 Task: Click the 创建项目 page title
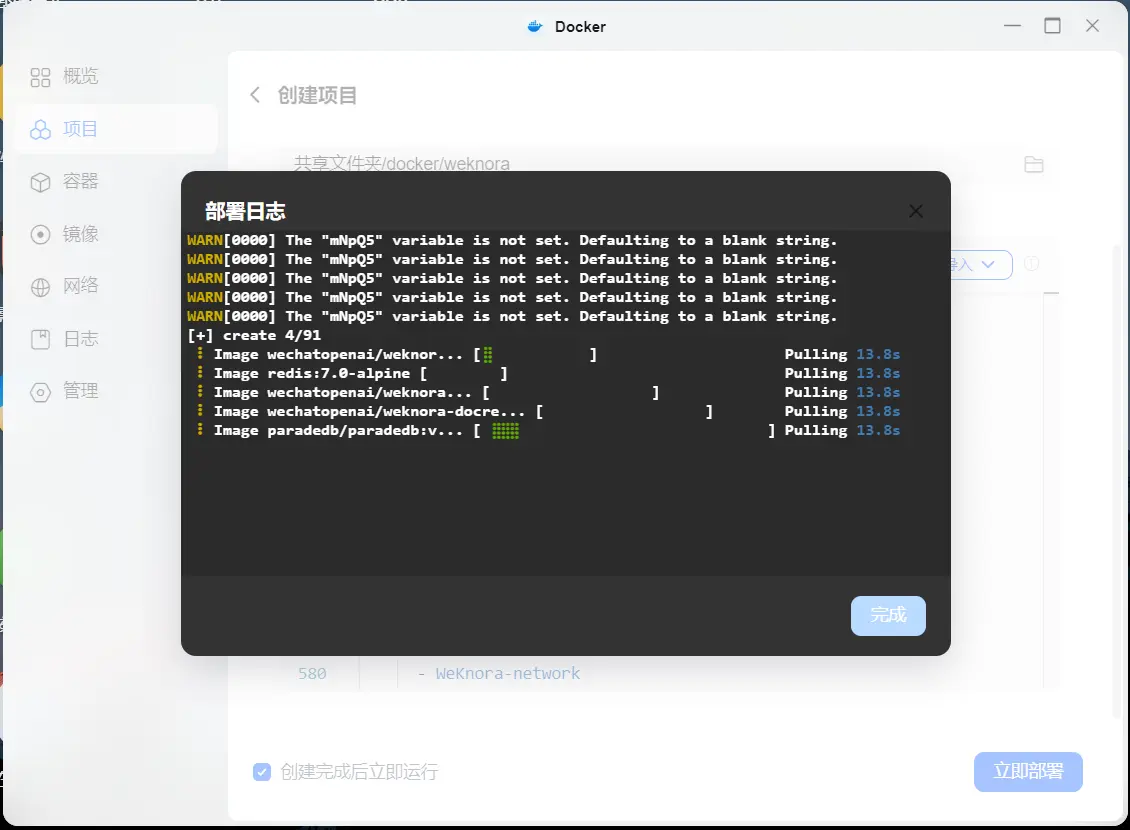click(317, 95)
